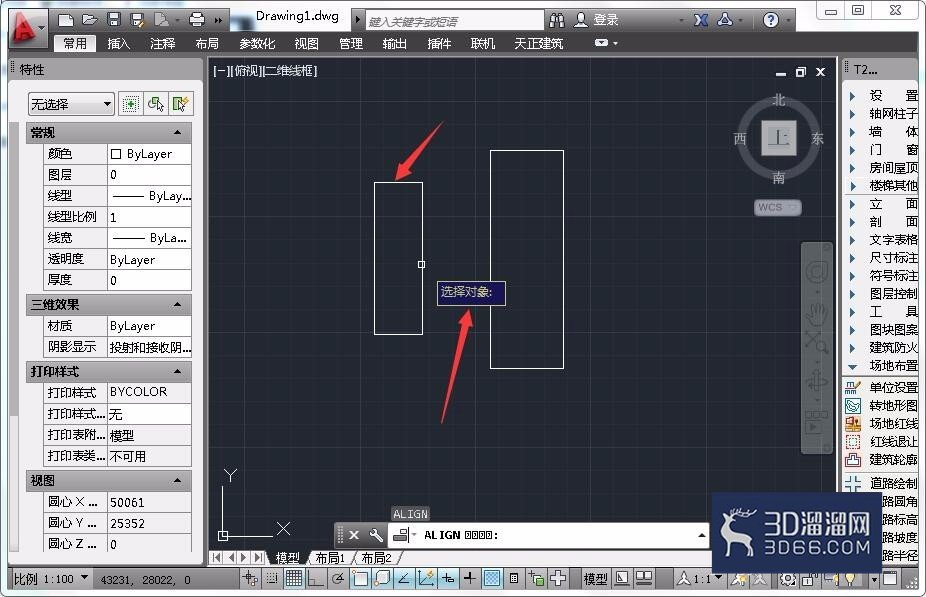Collapse the 打印样式 properties section
This screenshot has width=926, height=597.
click(x=177, y=371)
